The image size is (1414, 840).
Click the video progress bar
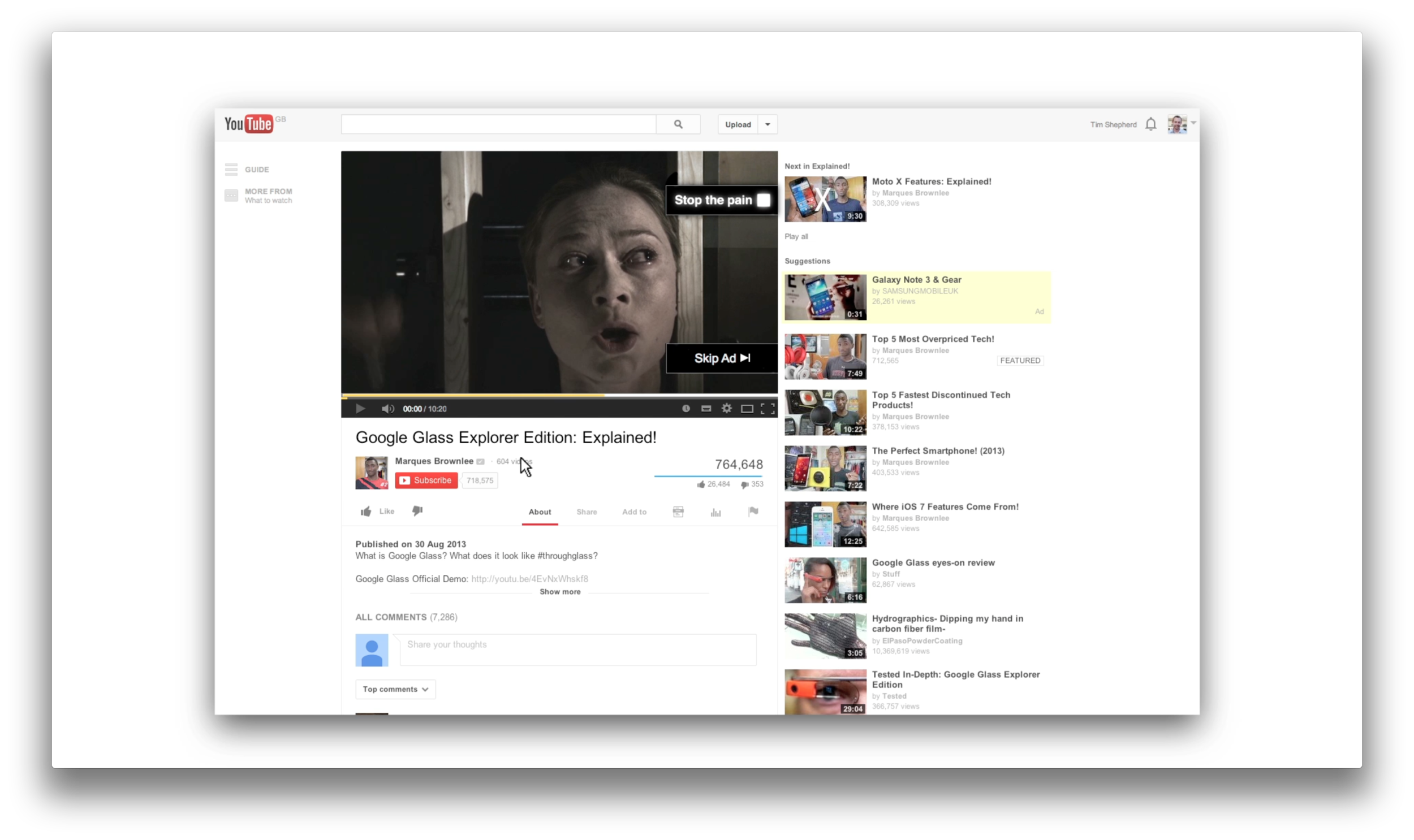(559, 395)
